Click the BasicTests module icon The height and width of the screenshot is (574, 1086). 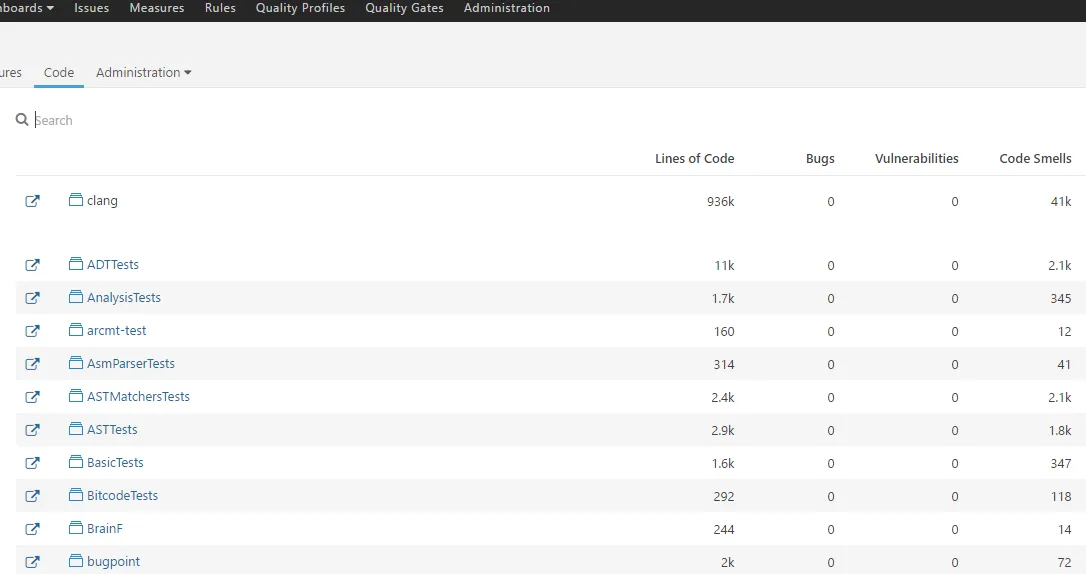[x=75, y=462]
